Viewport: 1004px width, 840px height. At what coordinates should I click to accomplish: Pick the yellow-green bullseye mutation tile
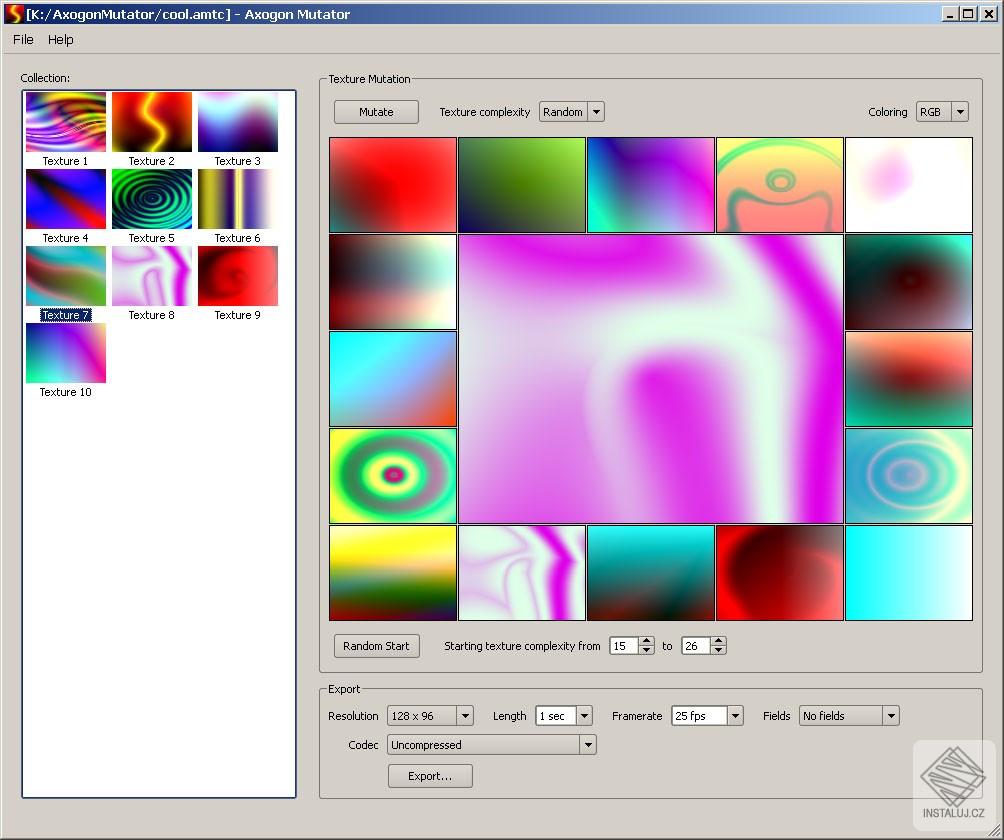393,476
